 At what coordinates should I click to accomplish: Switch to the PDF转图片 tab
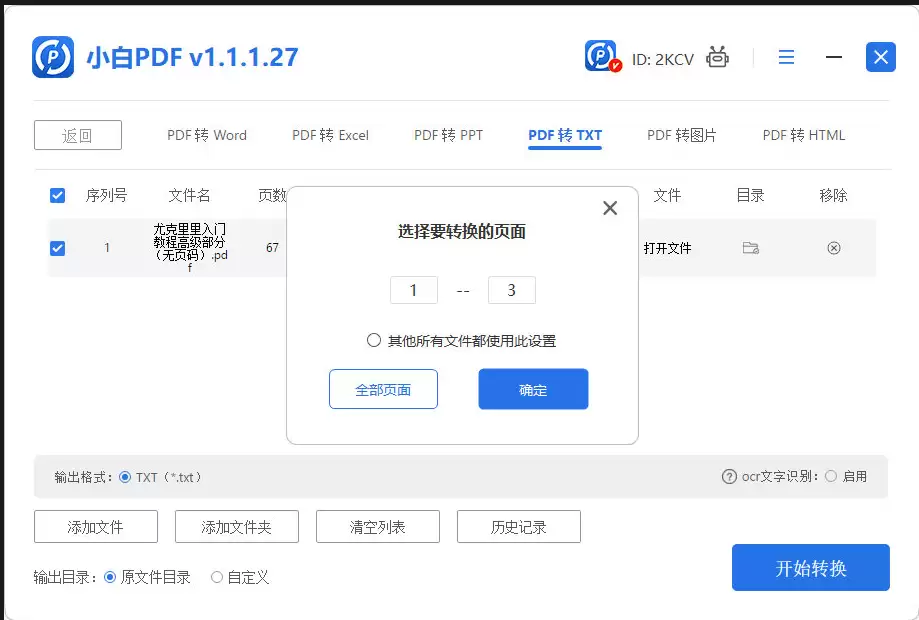point(681,135)
